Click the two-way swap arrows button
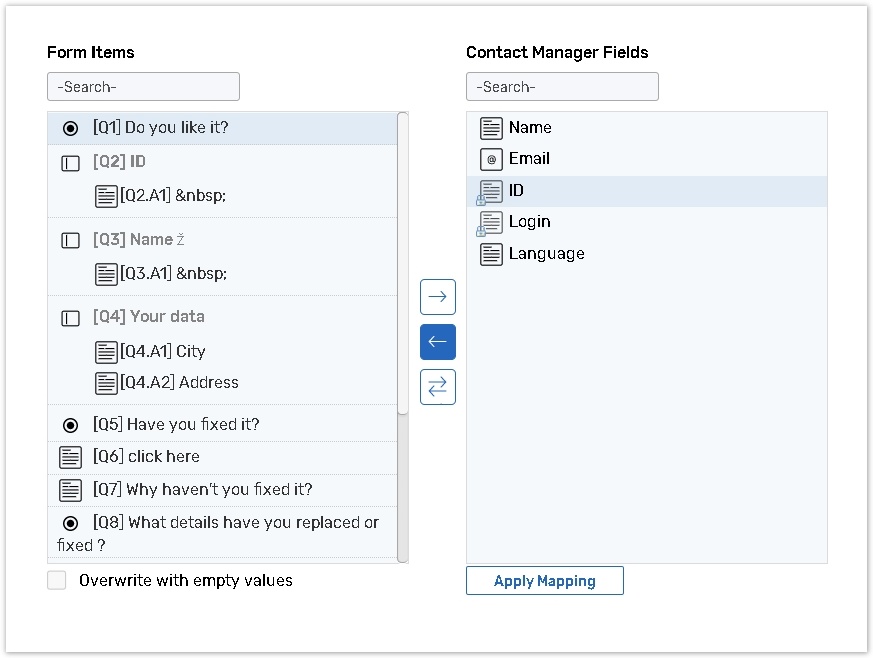 (x=437, y=387)
